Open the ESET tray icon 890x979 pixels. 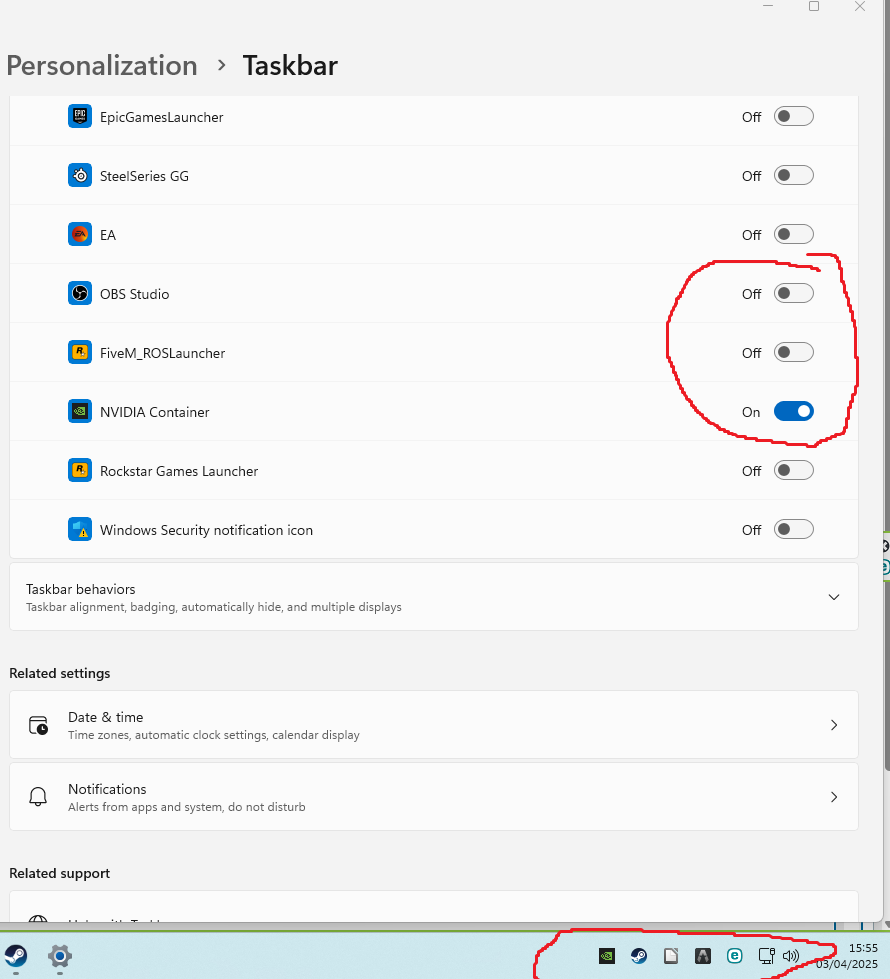[734, 956]
